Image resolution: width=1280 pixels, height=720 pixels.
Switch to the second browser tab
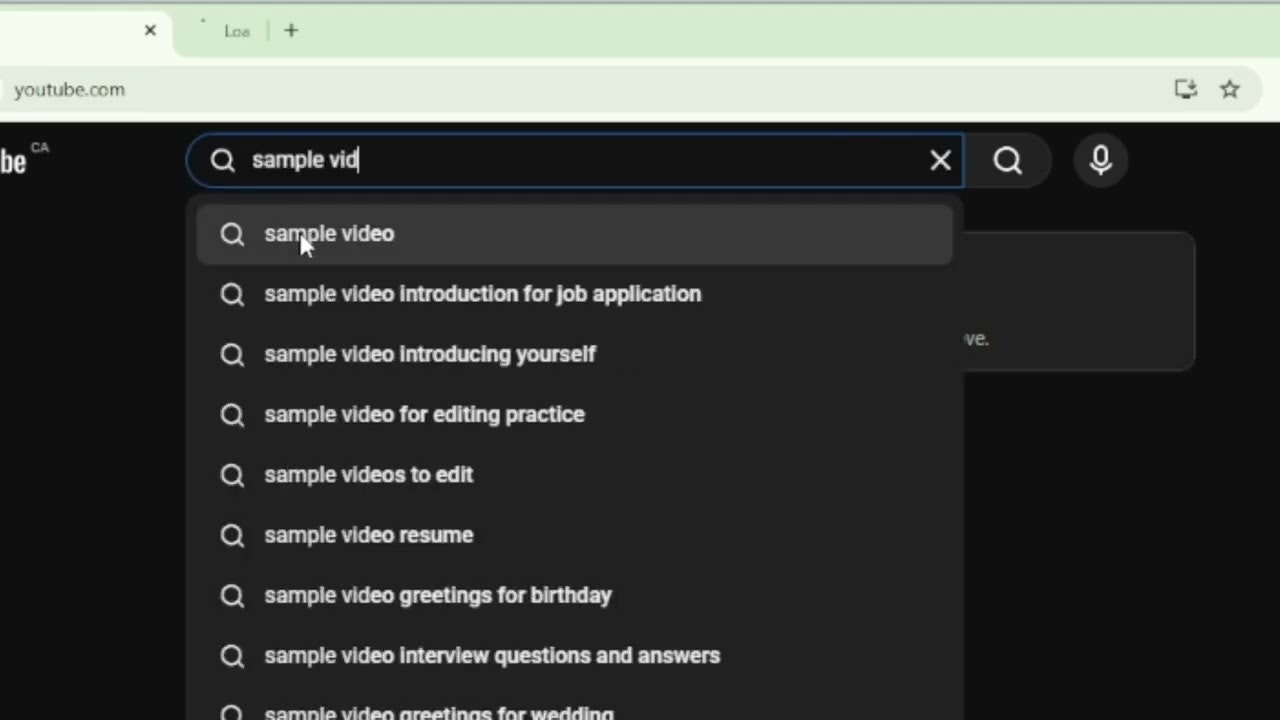click(x=237, y=31)
